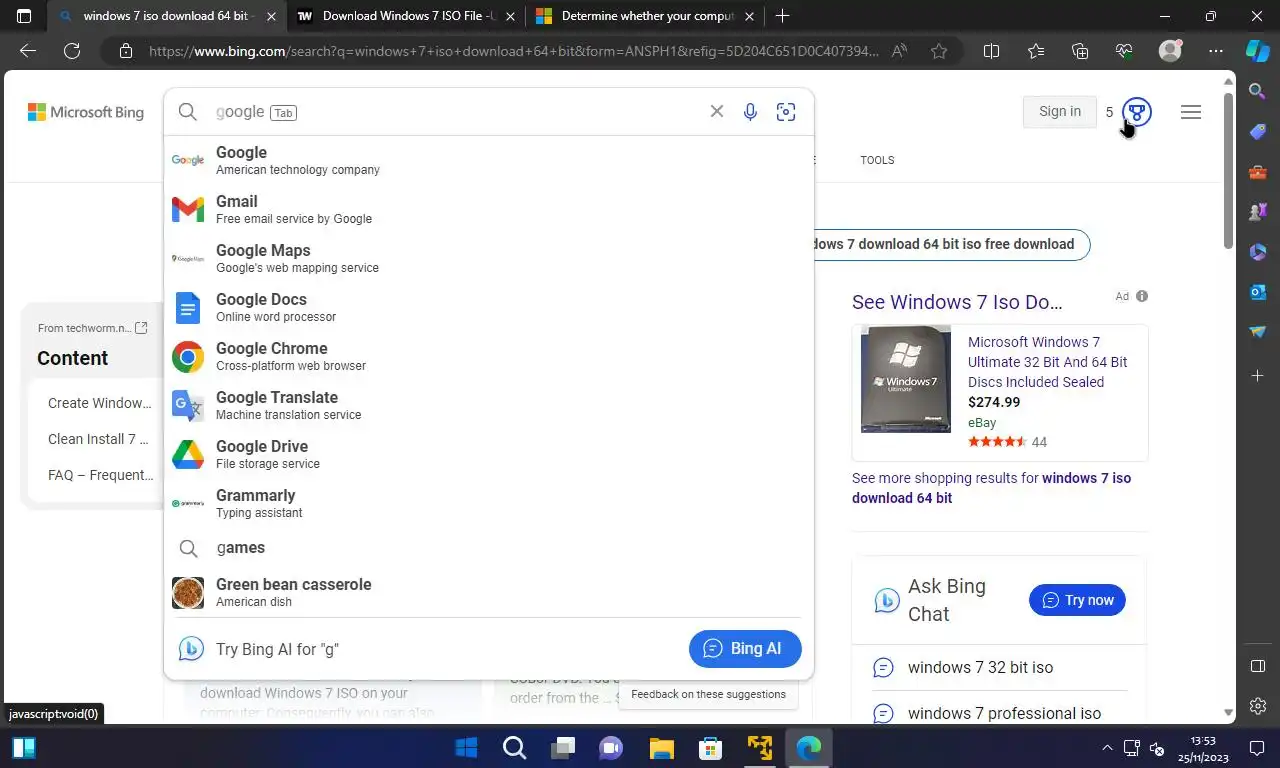Open browser essentials heart icon
Screen dimensions: 1280x768
1124,51
